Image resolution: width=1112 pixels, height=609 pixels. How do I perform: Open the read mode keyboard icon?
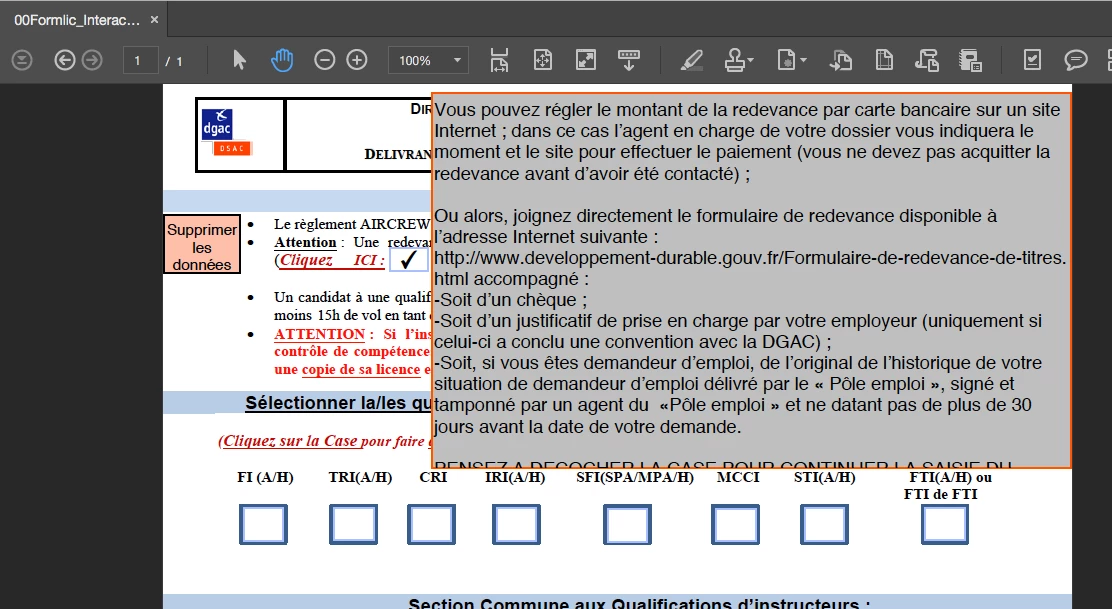tap(628, 60)
